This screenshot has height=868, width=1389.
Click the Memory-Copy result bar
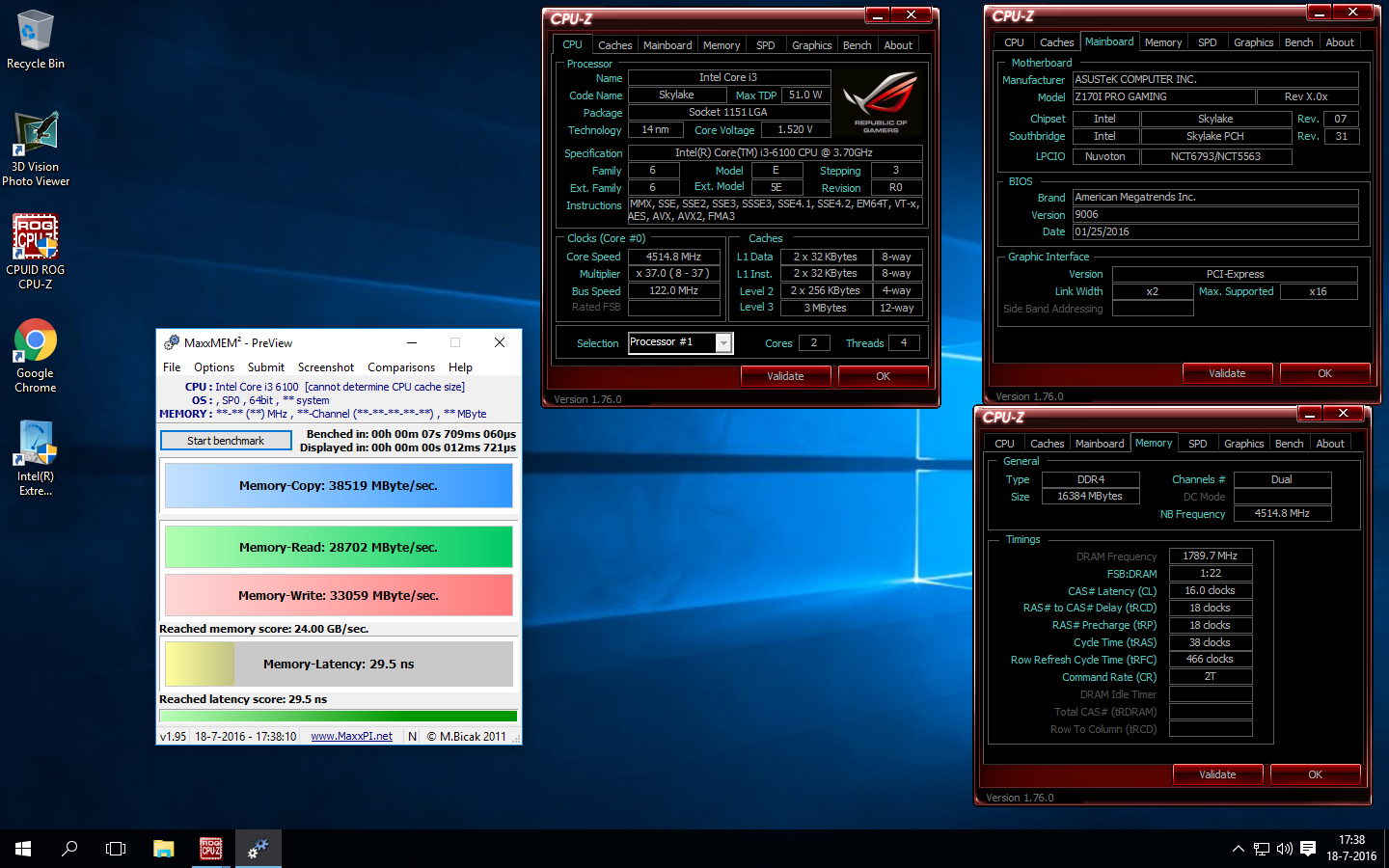point(339,486)
